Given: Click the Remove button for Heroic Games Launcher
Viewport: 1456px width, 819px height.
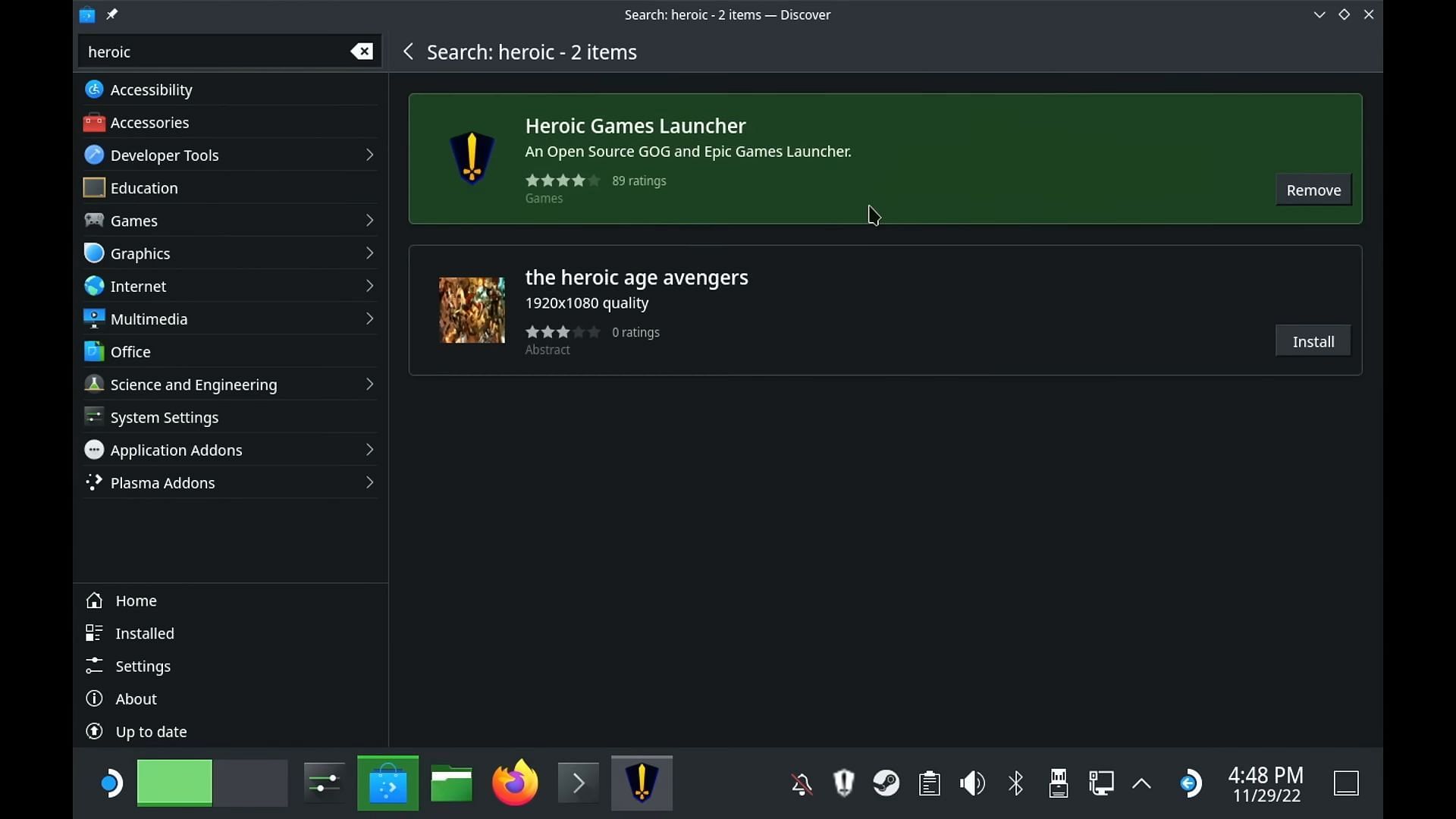Looking at the screenshot, I should coord(1314,190).
